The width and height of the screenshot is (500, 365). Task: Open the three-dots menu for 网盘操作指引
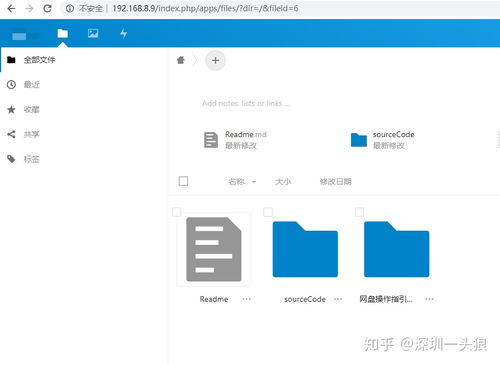point(429,299)
